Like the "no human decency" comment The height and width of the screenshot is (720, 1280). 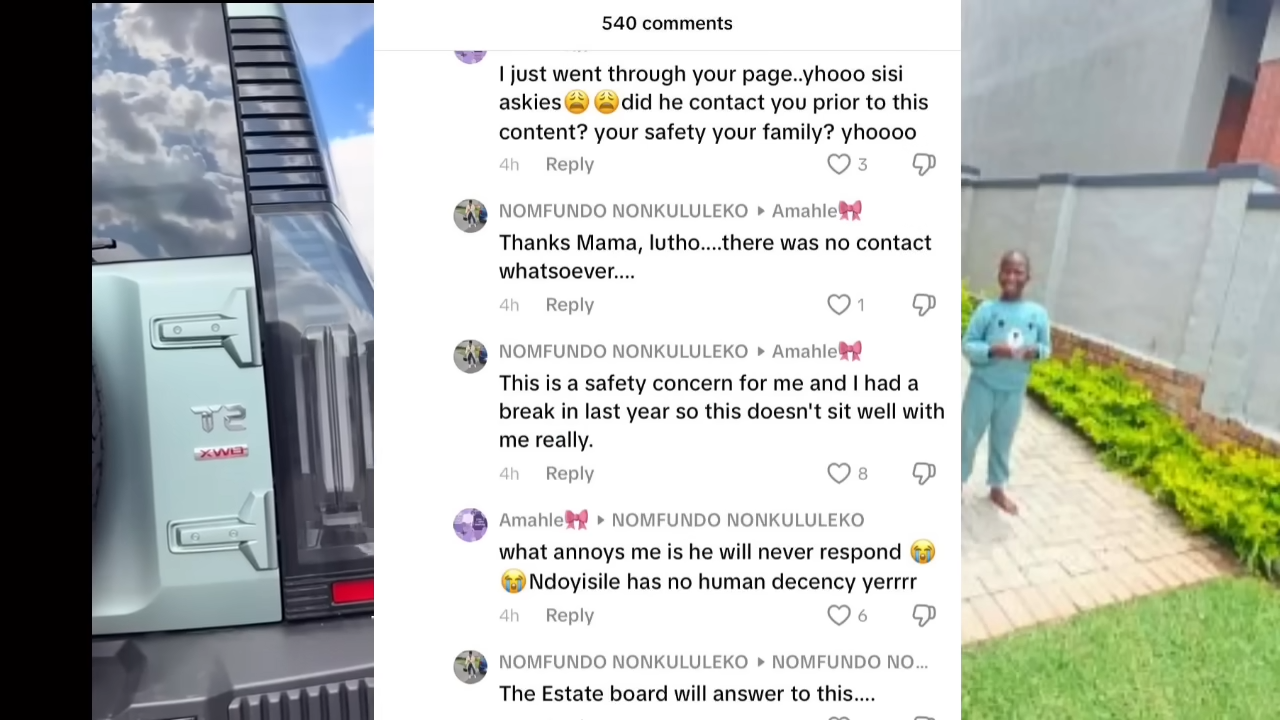pos(838,615)
